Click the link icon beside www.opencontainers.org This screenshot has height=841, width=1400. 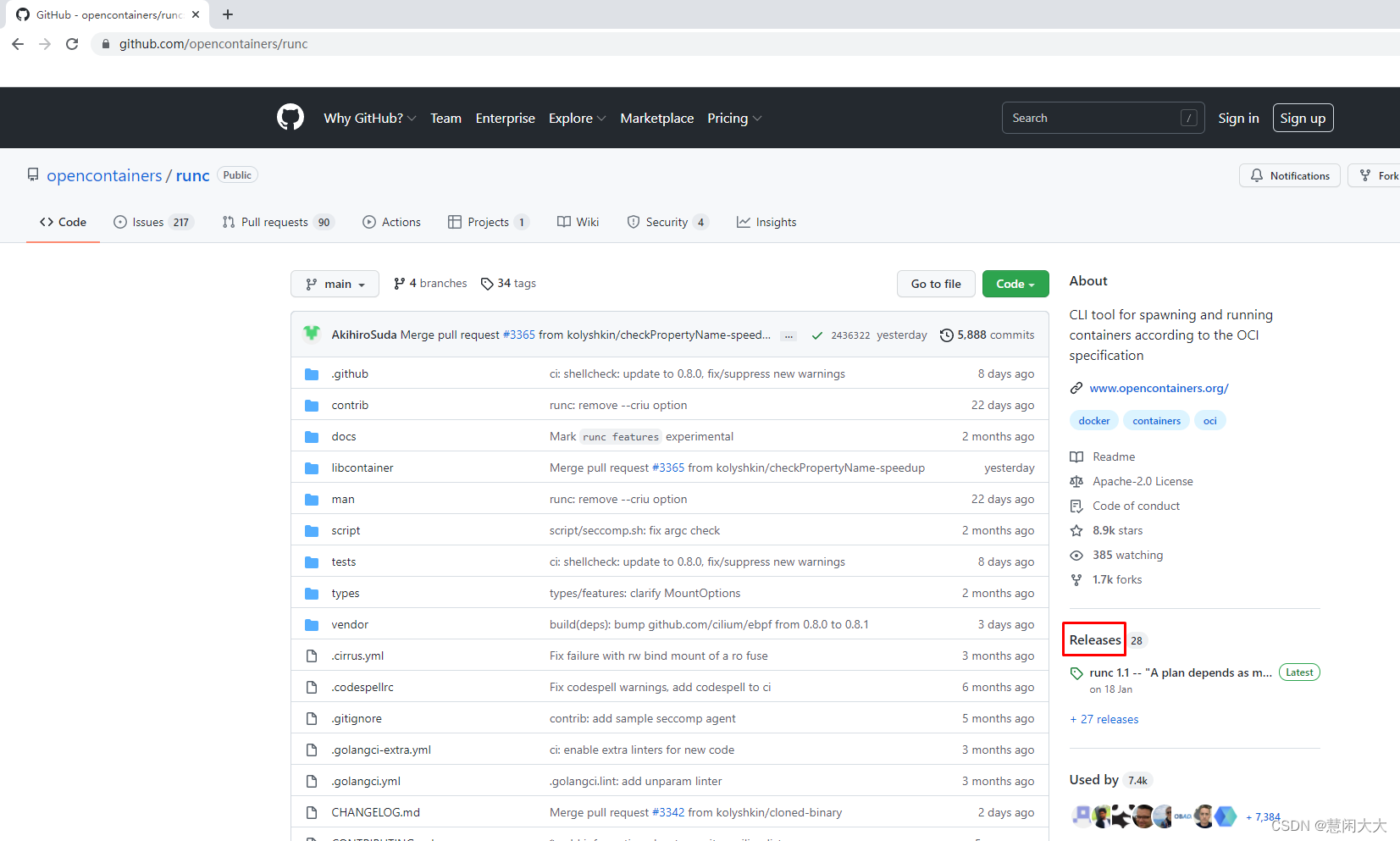[x=1076, y=388]
